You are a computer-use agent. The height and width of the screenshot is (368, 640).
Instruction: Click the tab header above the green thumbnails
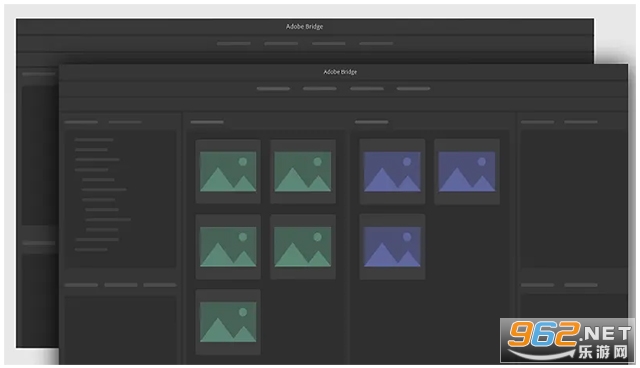tap(207, 122)
